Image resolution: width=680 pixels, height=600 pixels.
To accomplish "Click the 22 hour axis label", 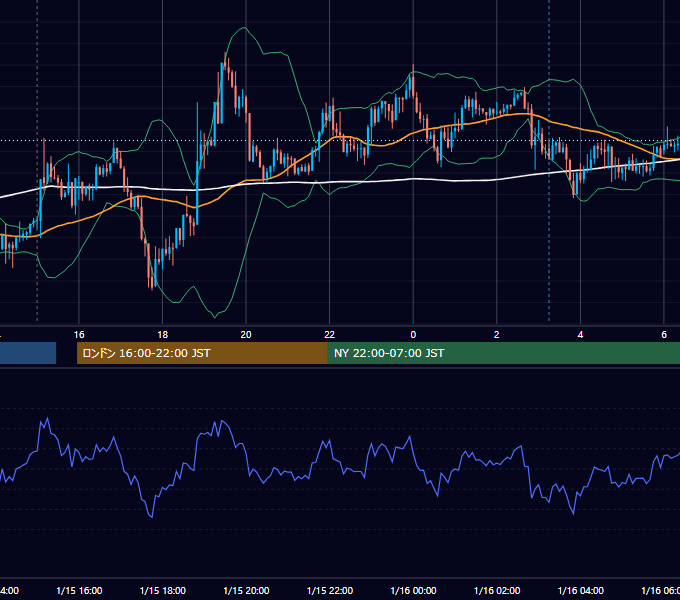I will [x=330, y=335].
